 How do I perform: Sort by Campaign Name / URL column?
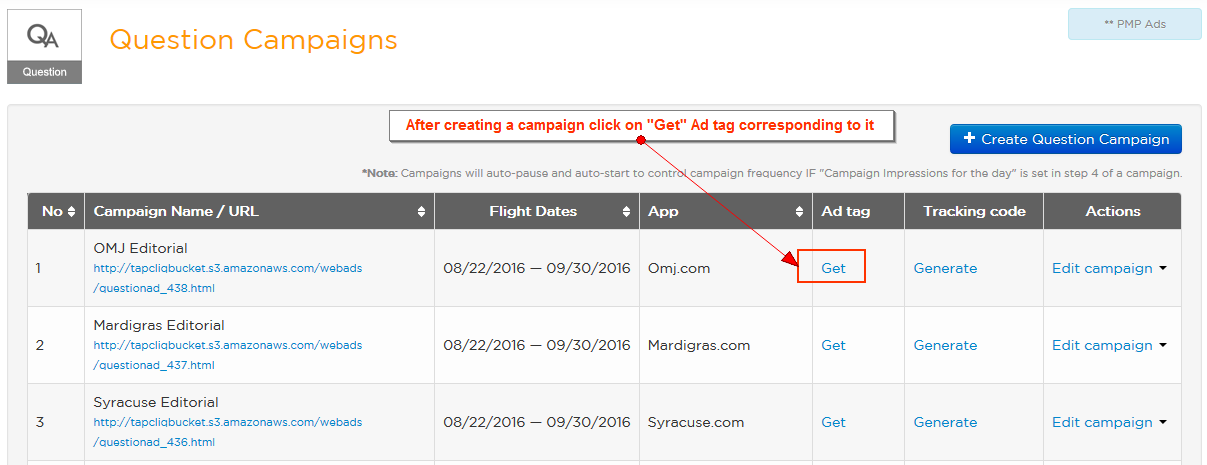[422, 211]
